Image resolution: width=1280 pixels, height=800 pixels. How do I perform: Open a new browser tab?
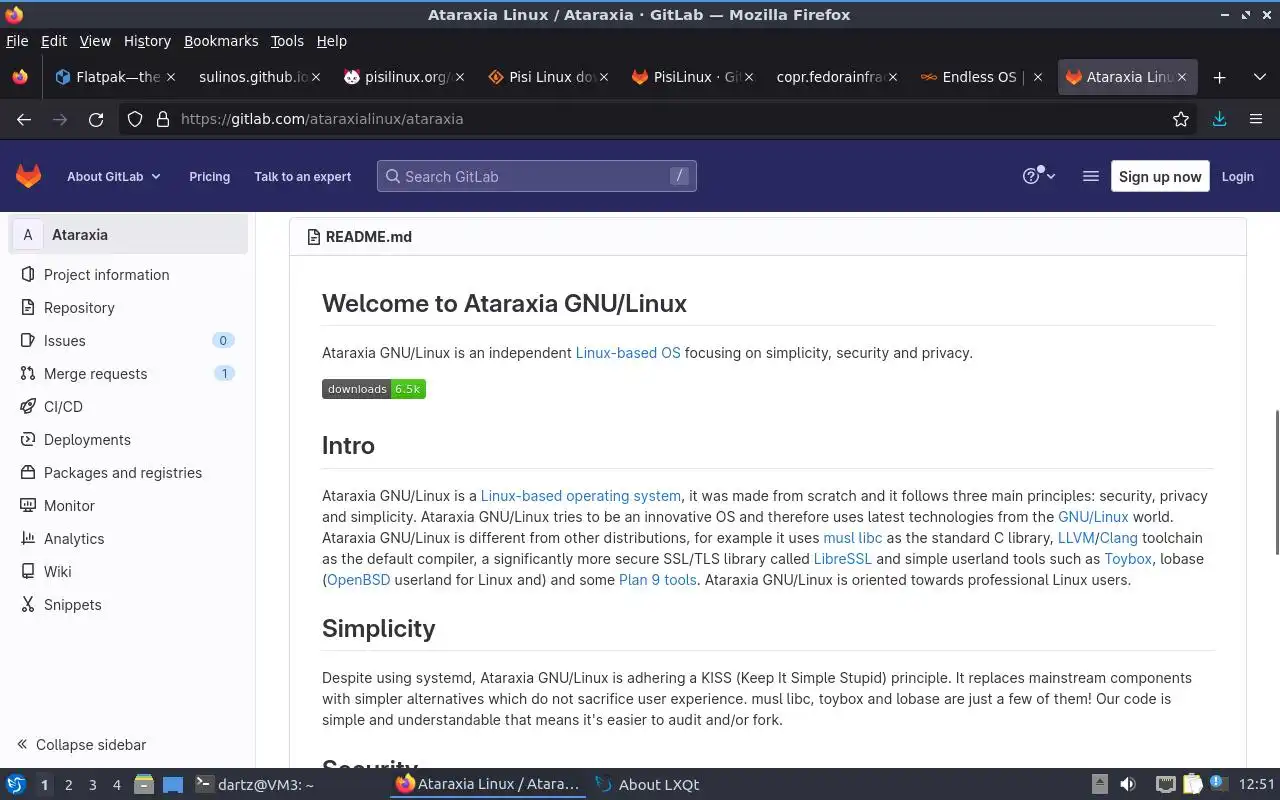pos(1219,77)
